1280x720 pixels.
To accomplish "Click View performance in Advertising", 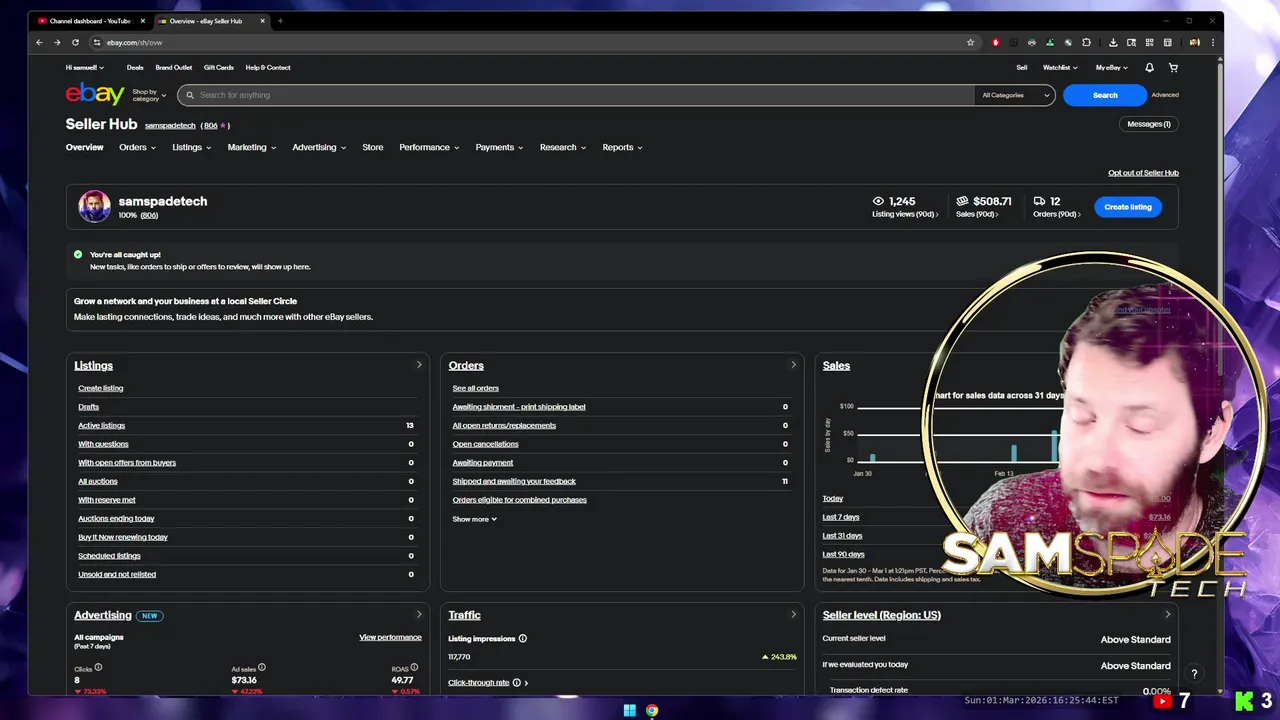I will [x=390, y=637].
